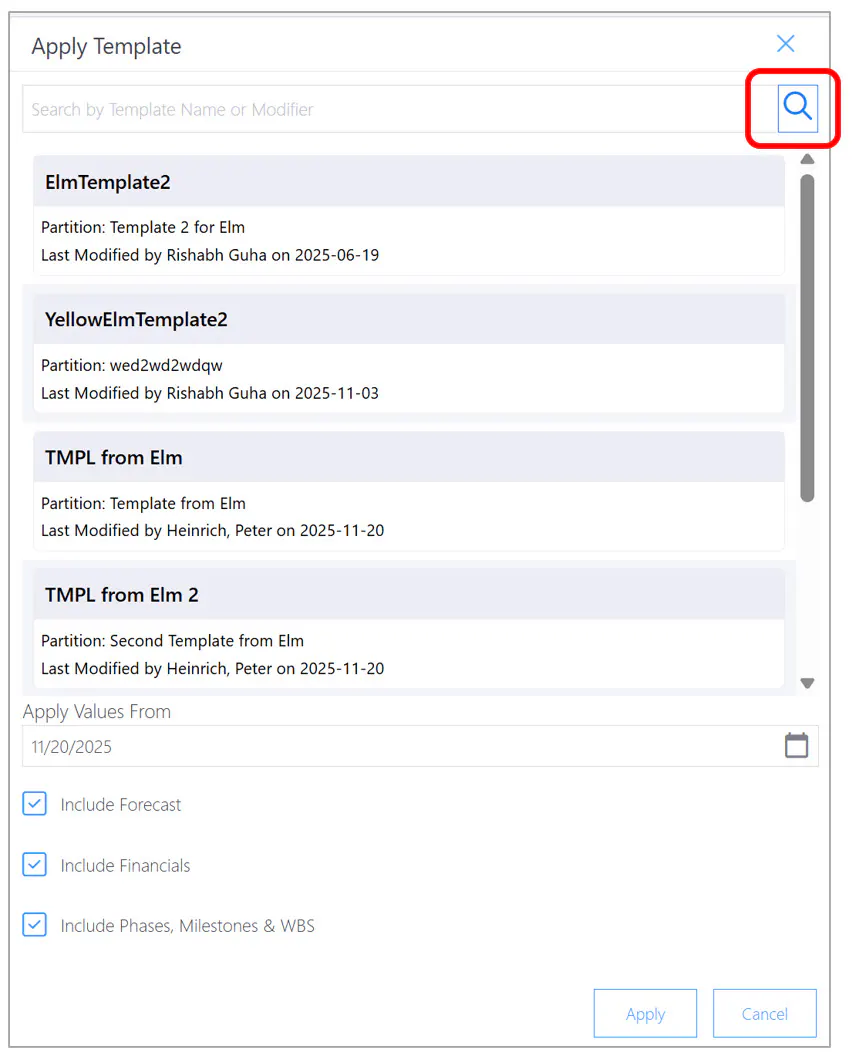The image size is (852, 1056).
Task: Toggle the Include Financials checkbox
Action: [x=34, y=864]
